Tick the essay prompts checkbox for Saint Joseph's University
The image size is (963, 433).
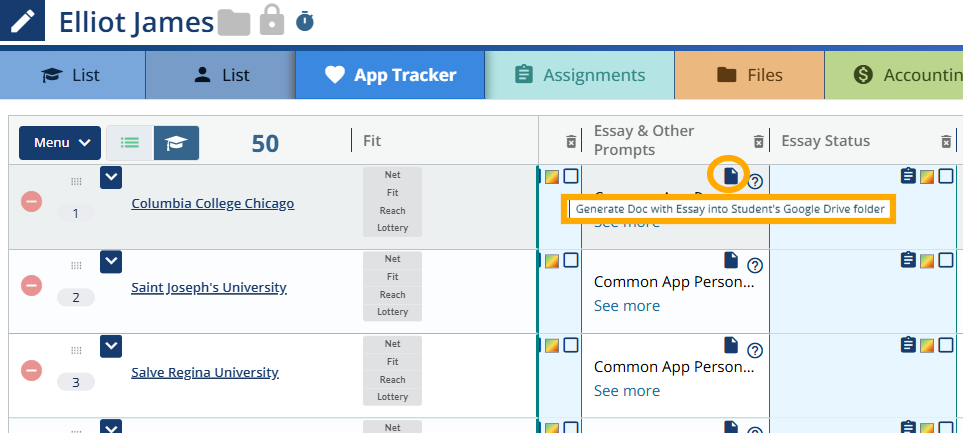(x=571, y=260)
